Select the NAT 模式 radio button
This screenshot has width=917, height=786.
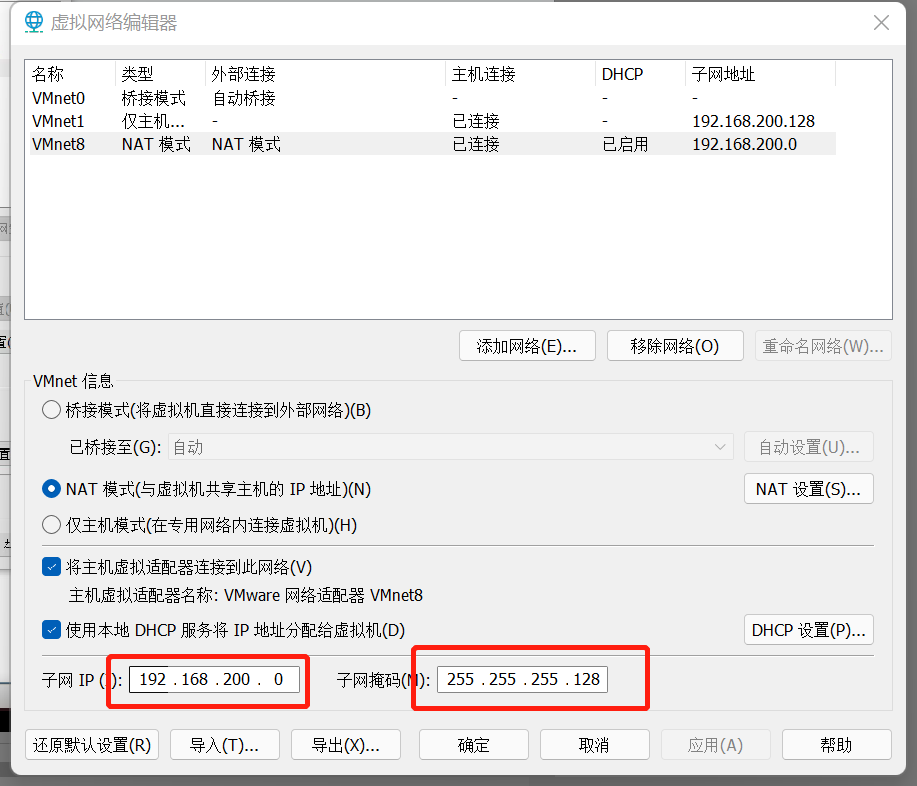(51, 489)
